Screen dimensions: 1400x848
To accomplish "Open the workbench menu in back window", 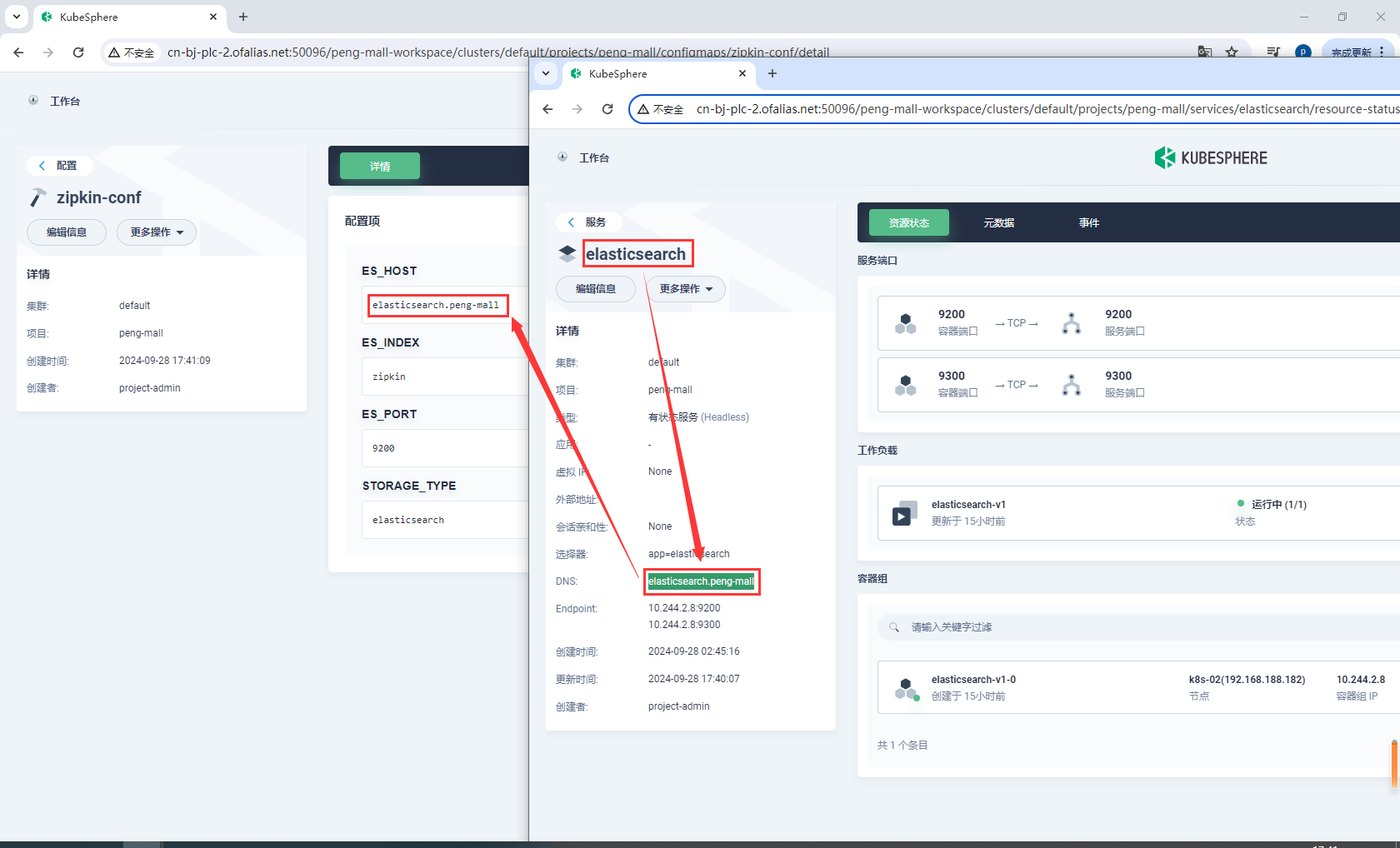I will 56,101.
